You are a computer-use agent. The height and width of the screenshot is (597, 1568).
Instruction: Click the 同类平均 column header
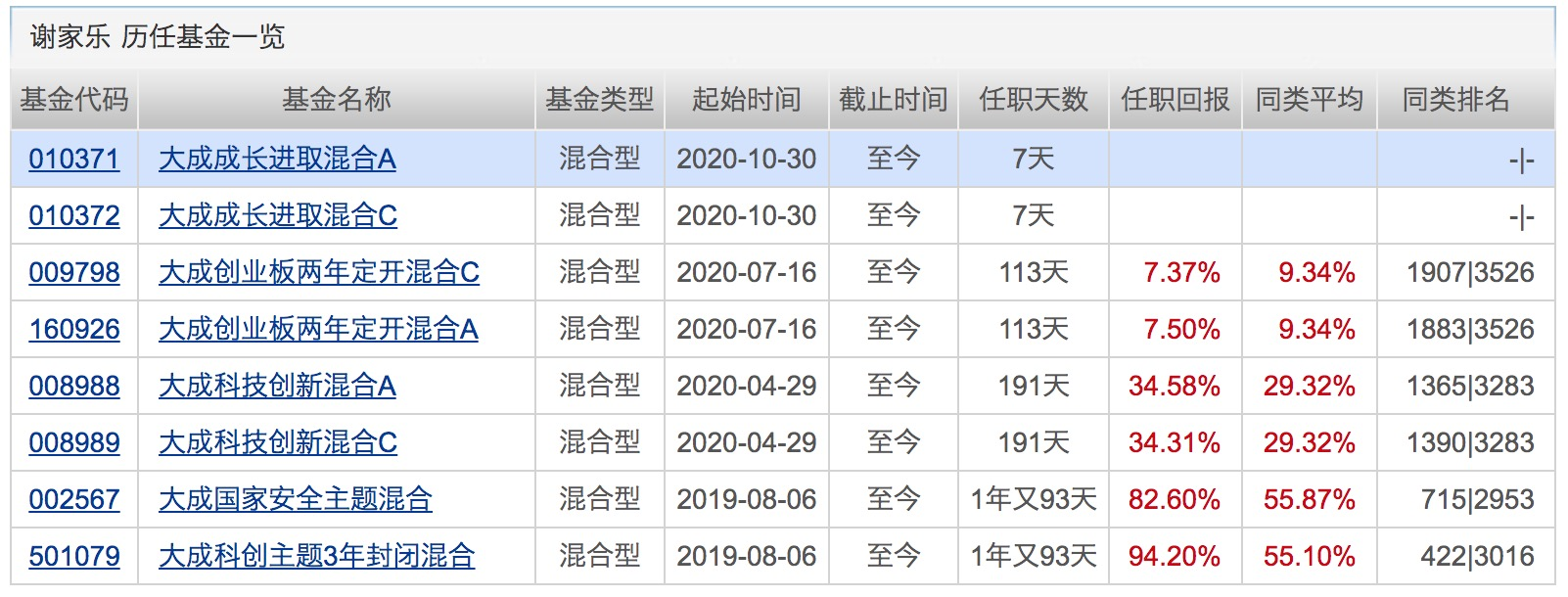coord(1310,100)
